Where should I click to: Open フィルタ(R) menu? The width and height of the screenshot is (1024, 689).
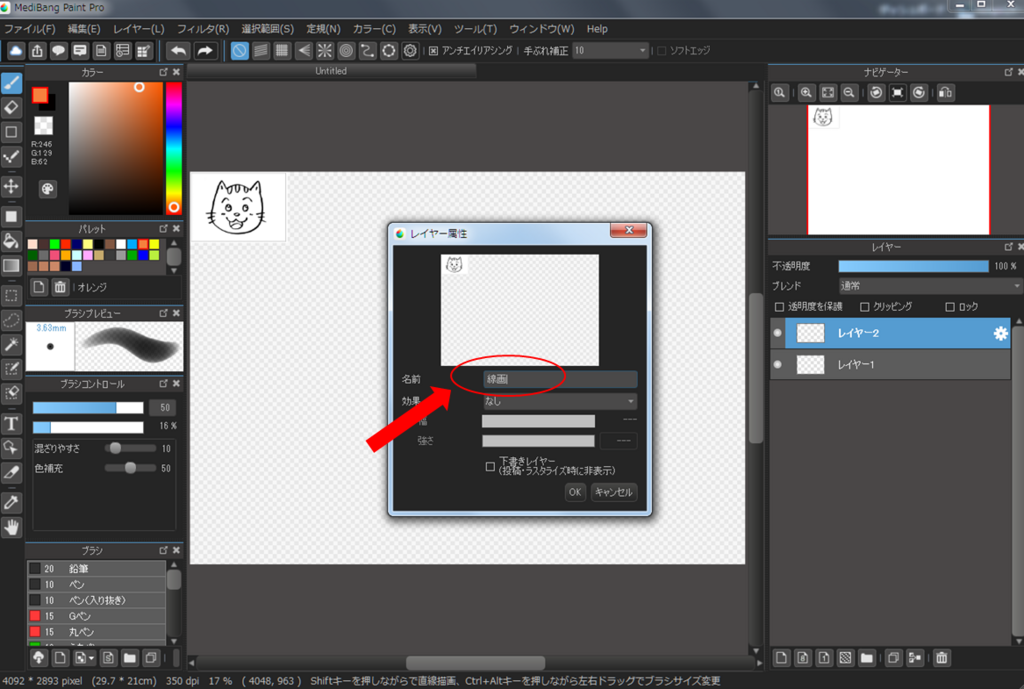pos(203,29)
